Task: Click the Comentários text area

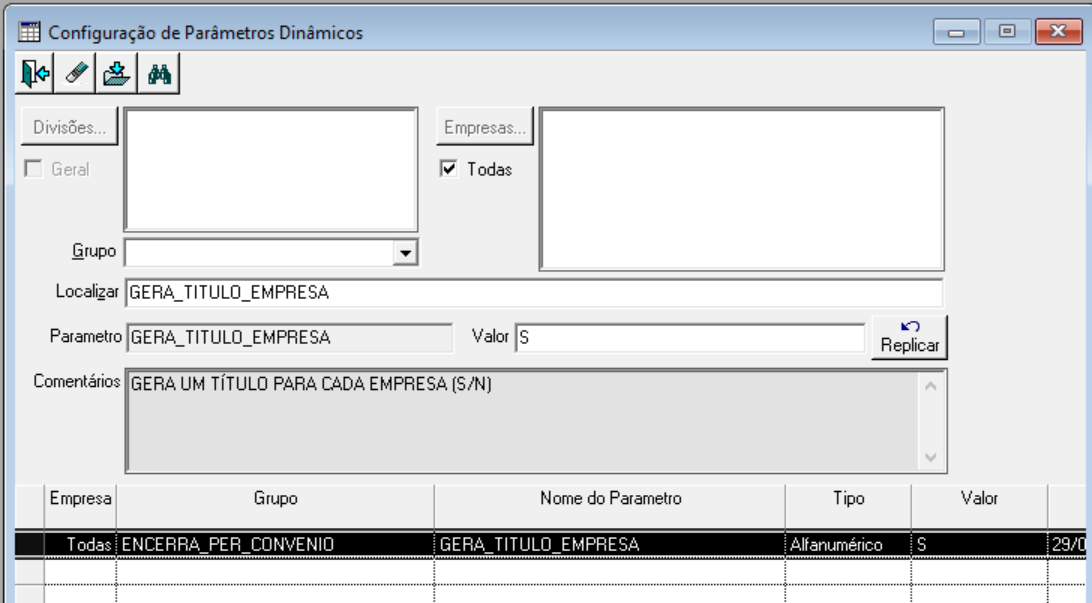Action: (522, 421)
